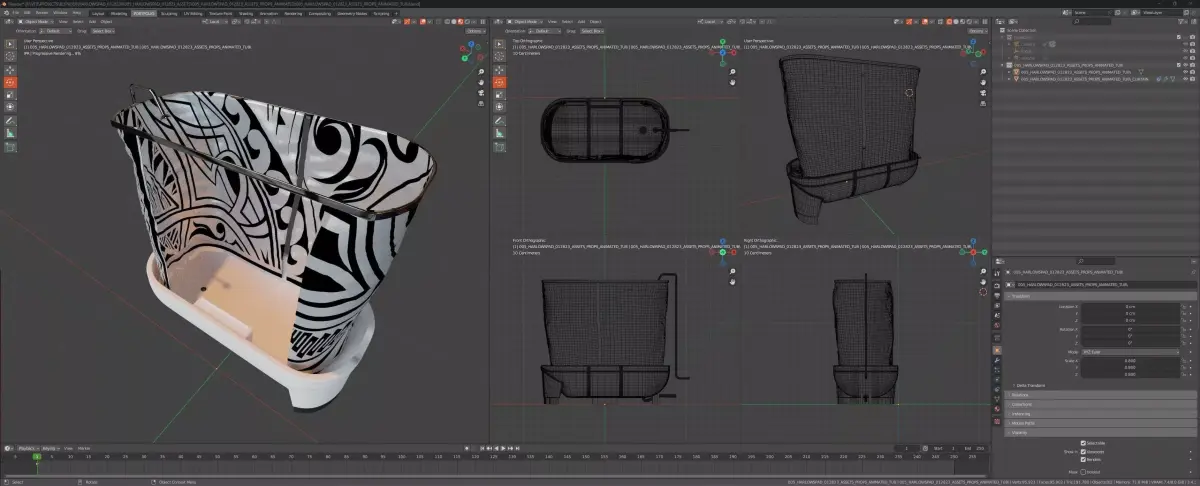Select the tweak/select box tool in left viewport
The height and width of the screenshot is (486, 1200).
click(10, 44)
